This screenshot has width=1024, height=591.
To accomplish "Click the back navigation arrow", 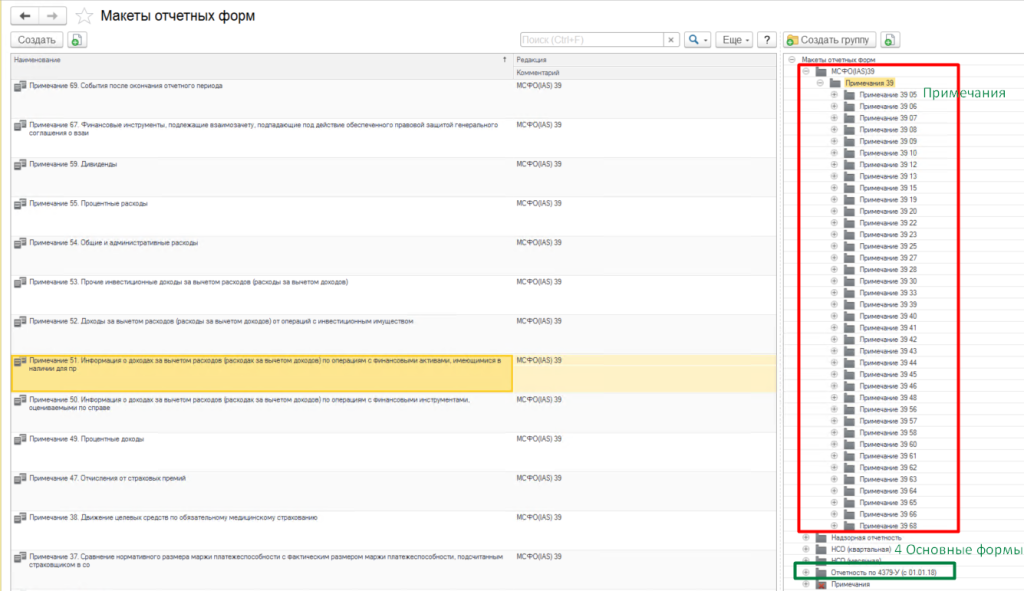I will pyautogui.click(x=25, y=16).
